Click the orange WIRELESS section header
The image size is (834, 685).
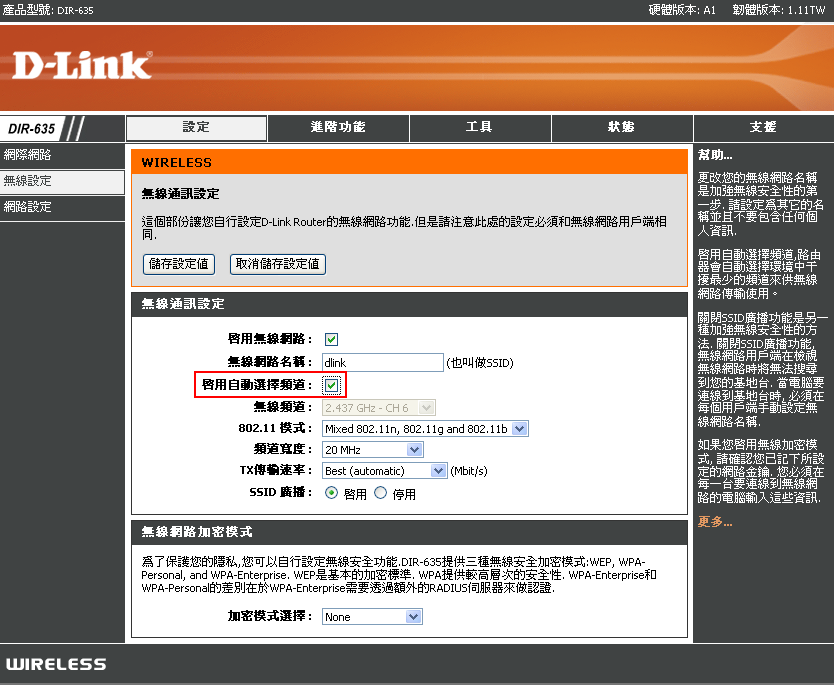coord(409,163)
